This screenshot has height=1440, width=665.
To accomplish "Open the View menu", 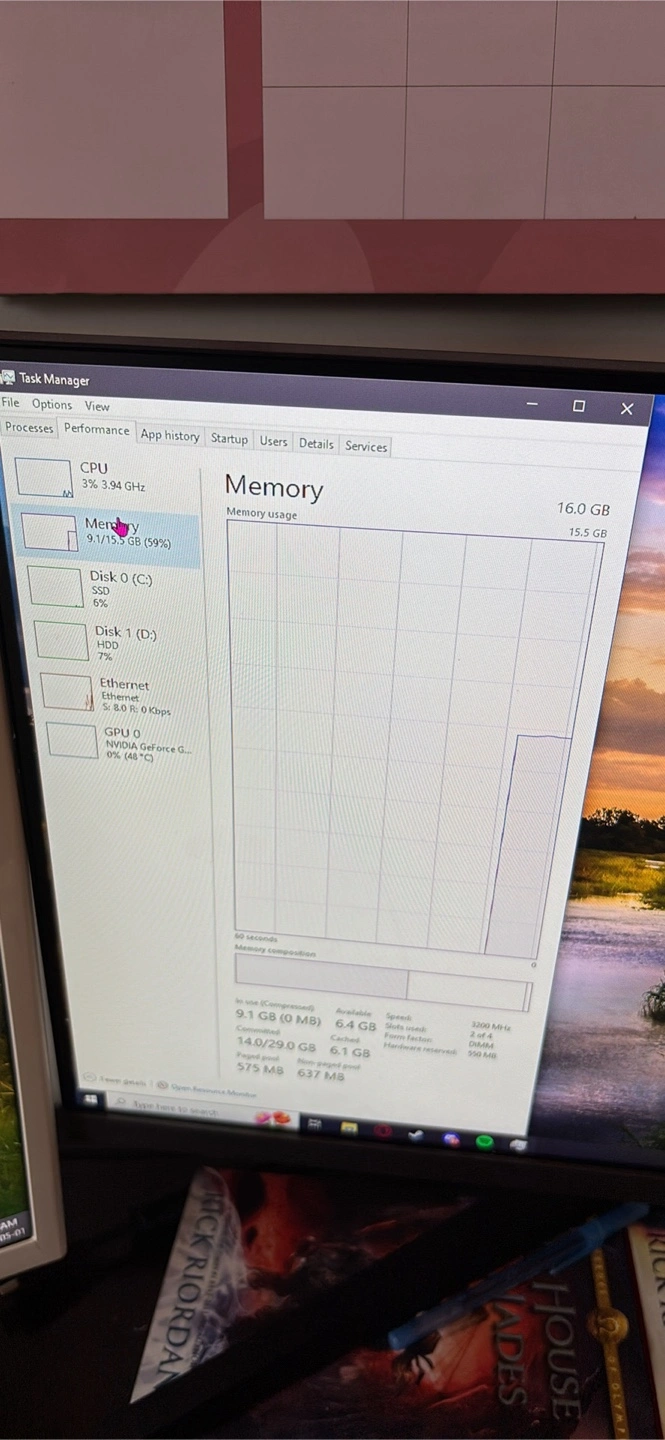I will click(x=97, y=406).
